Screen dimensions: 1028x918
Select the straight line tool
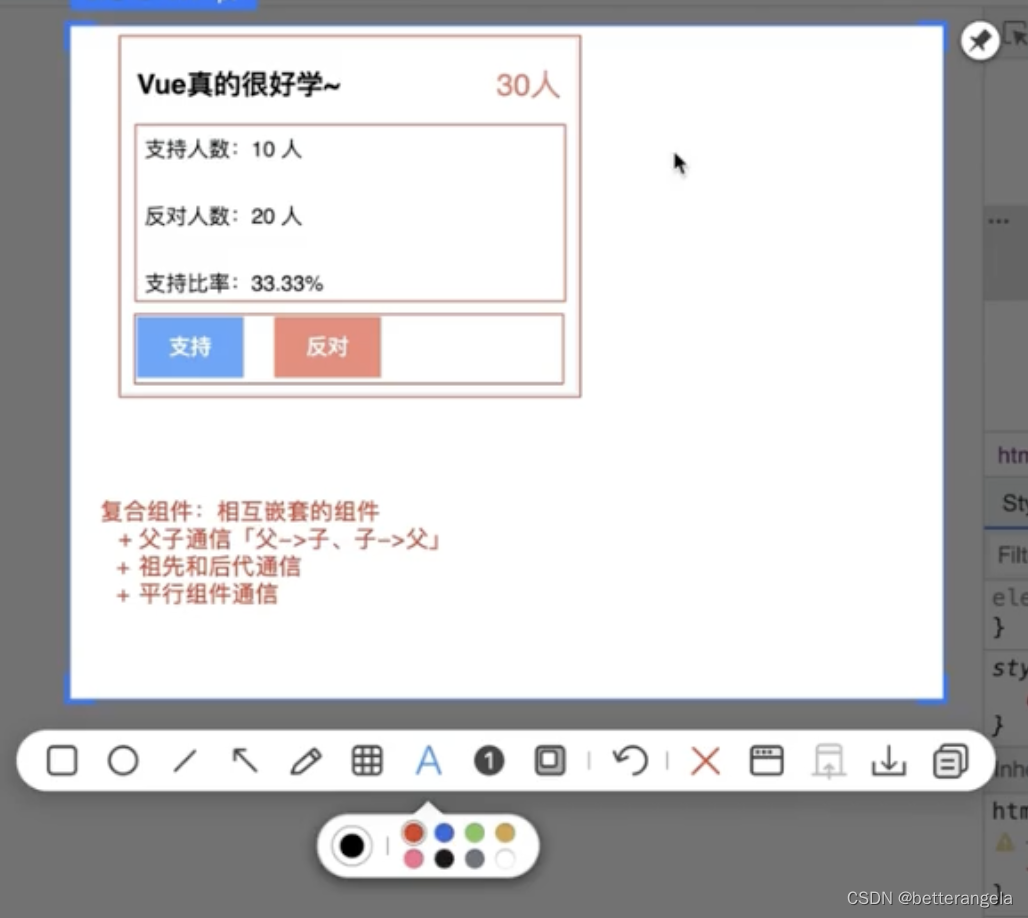coord(184,761)
